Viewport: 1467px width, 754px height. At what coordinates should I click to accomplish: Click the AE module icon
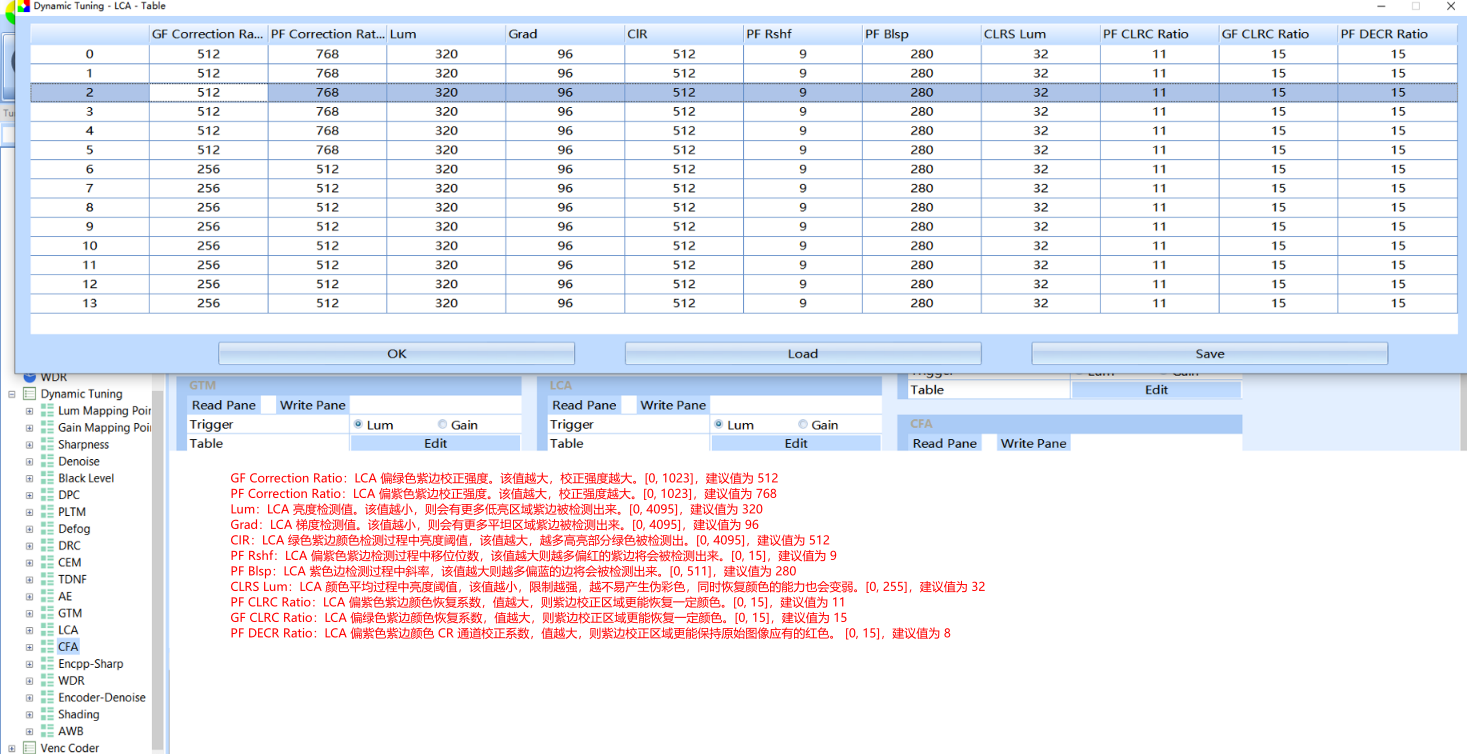click(x=48, y=594)
